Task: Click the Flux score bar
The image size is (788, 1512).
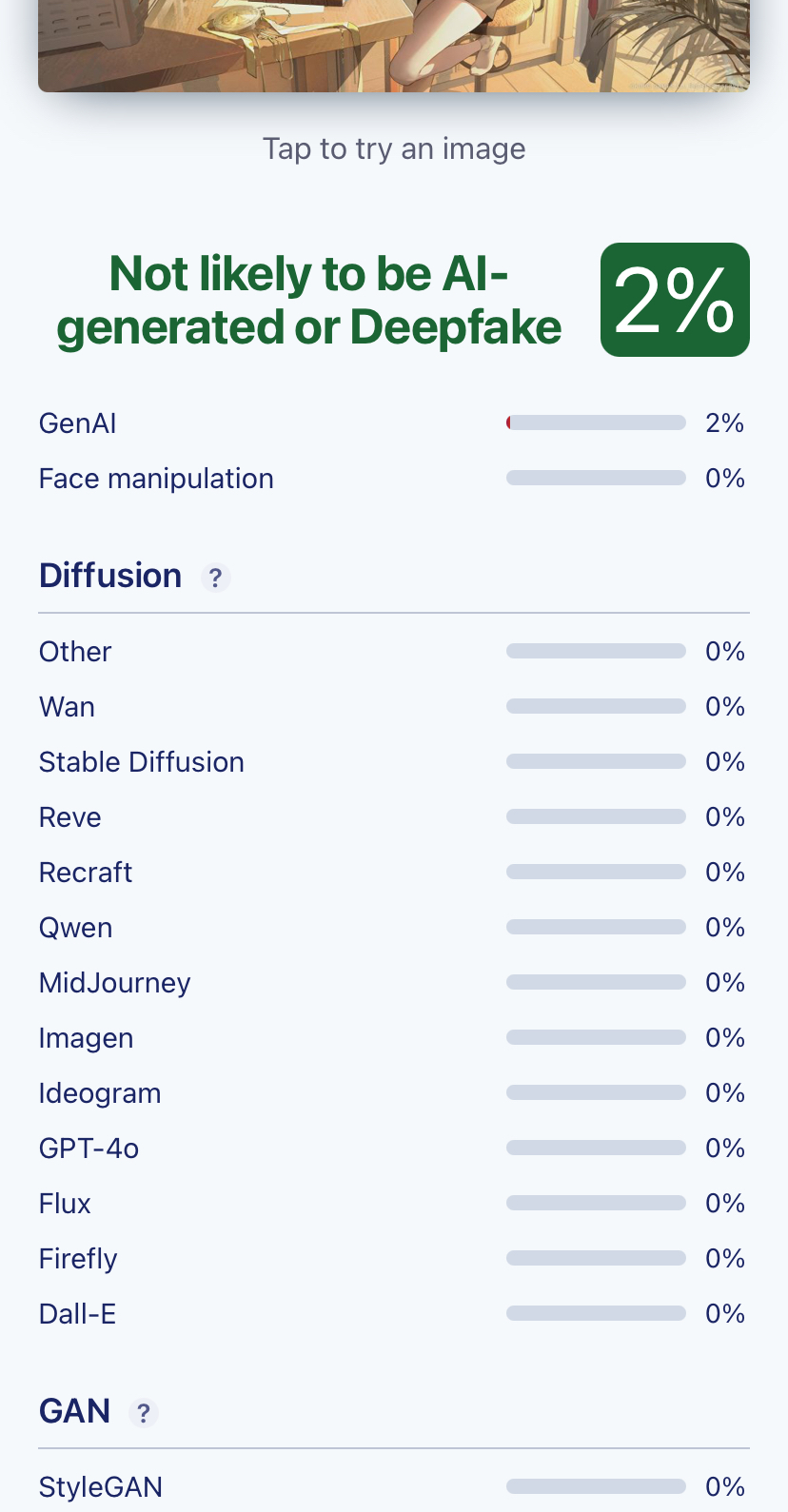Action: point(596,1204)
